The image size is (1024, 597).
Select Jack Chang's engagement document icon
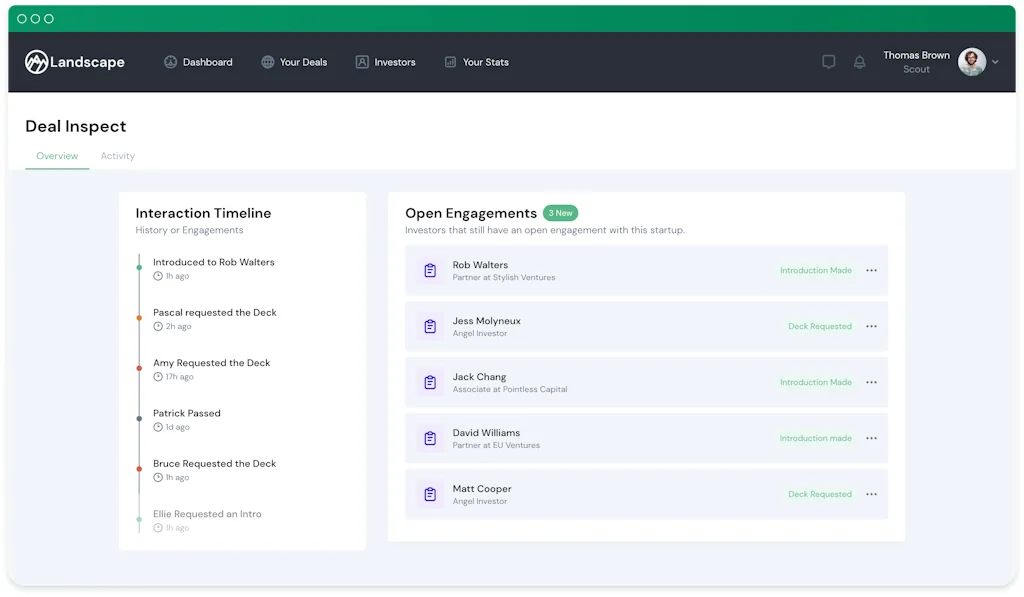click(429, 382)
